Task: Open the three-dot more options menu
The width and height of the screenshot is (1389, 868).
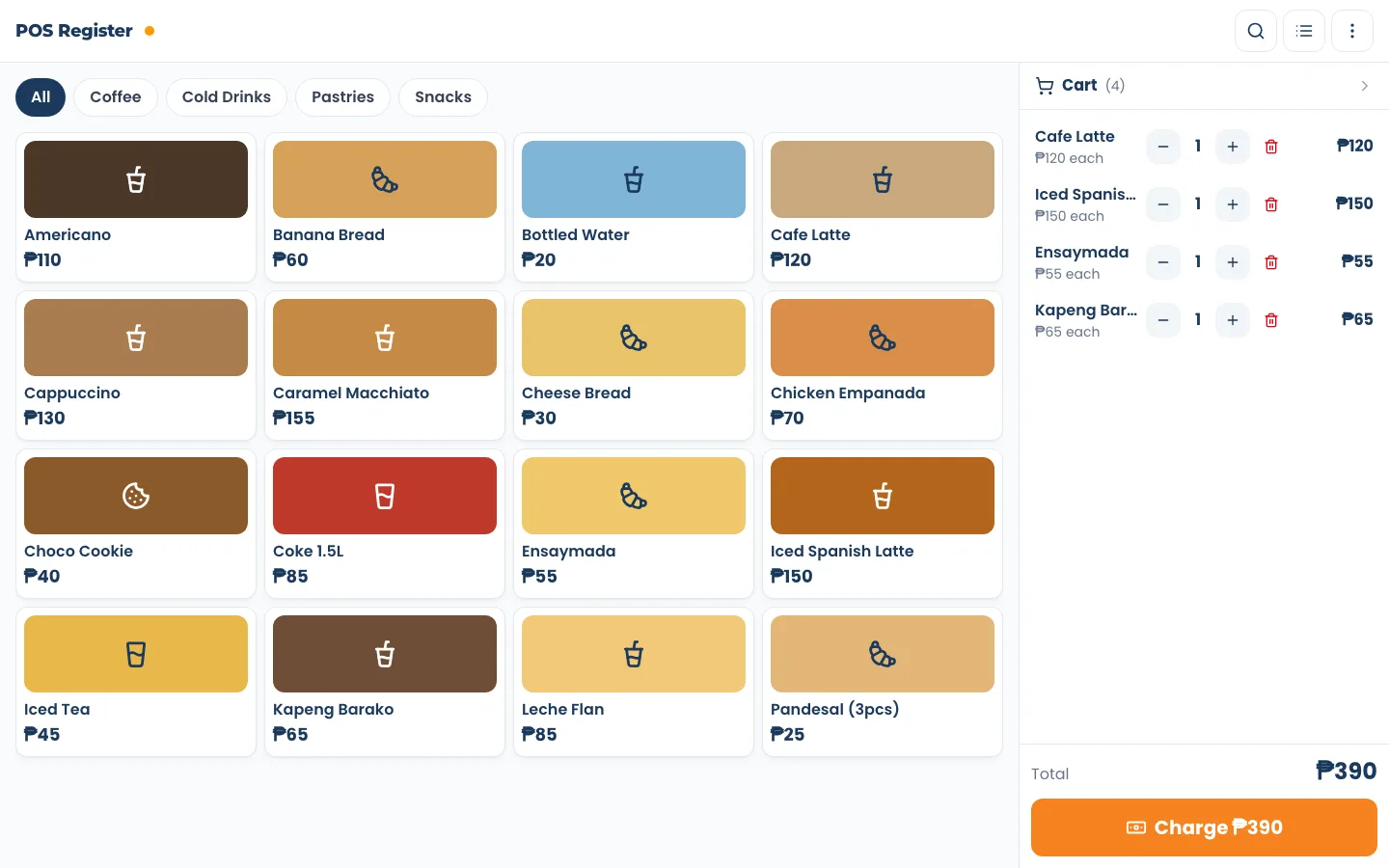Action: click(x=1352, y=31)
